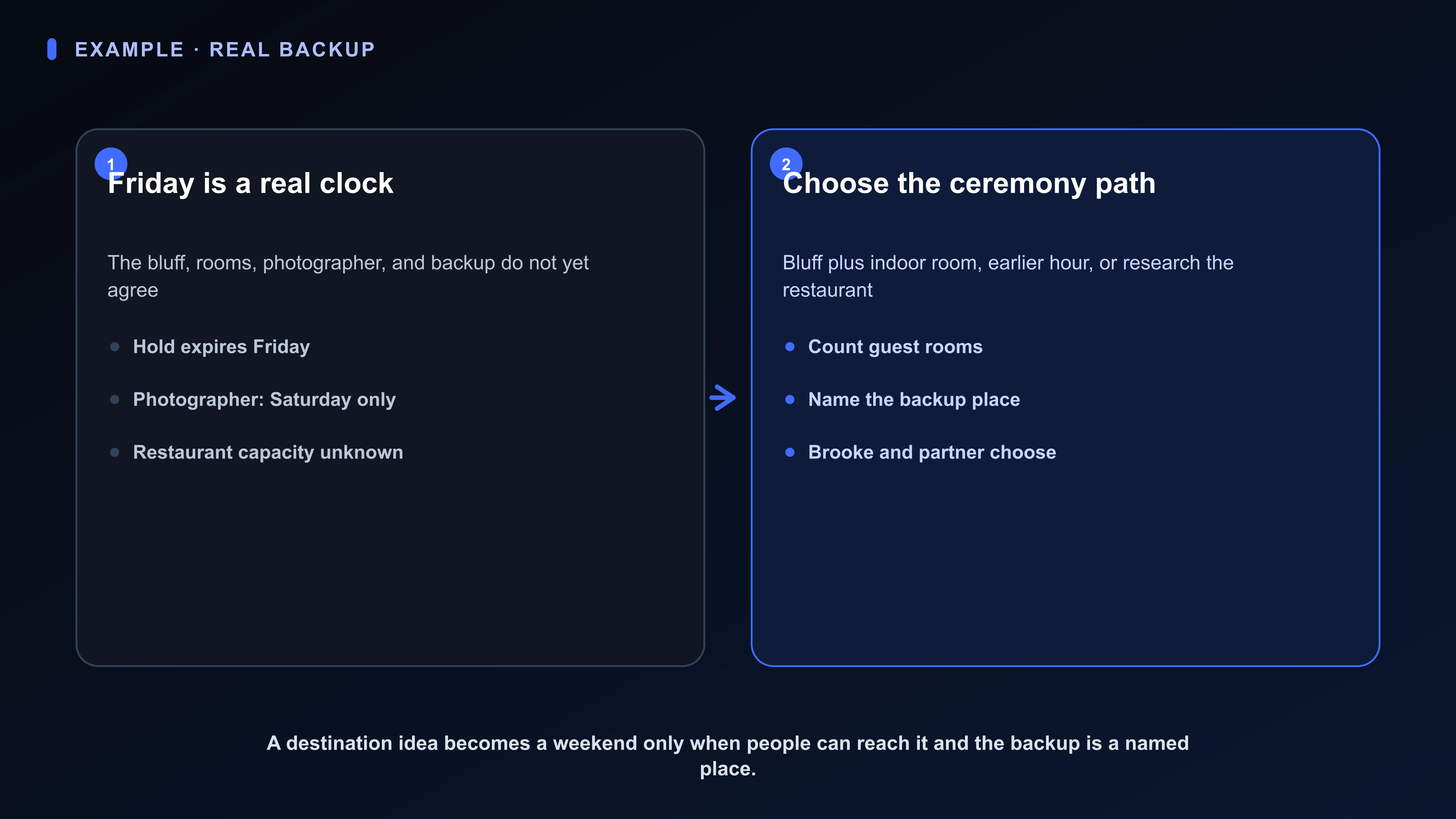1456x819 pixels.
Task: Click the 'Bluff plus indoor room' description text
Action: (1008, 276)
